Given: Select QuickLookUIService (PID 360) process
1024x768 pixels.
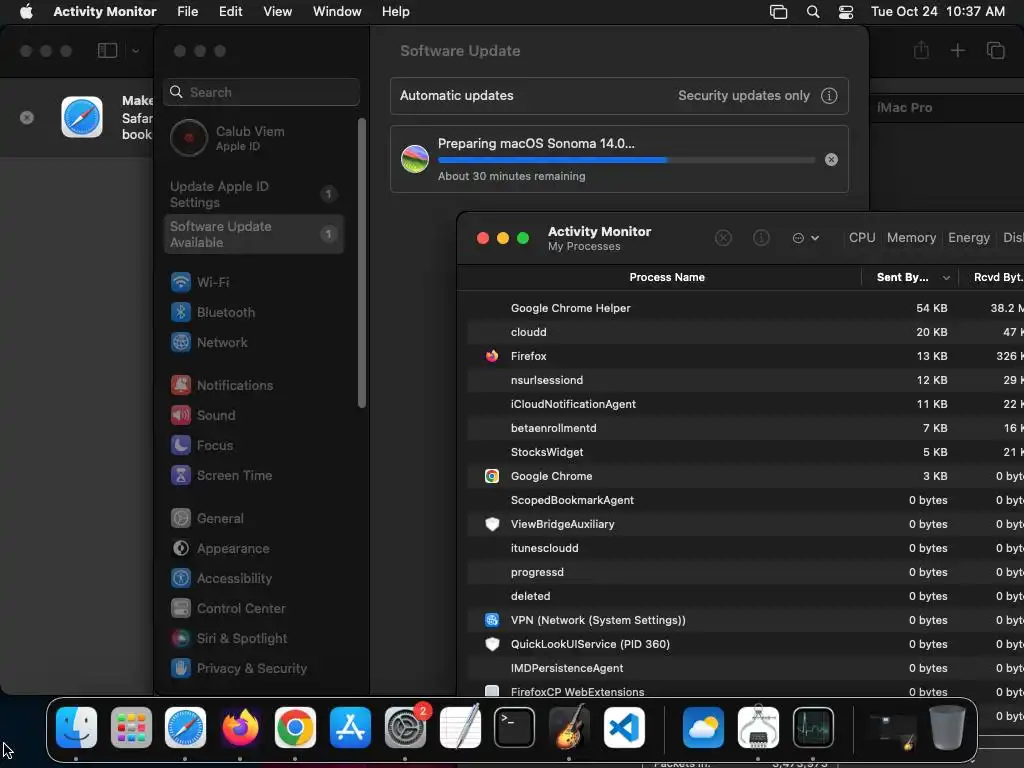Looking at the screenshot, I should point(745,645).
